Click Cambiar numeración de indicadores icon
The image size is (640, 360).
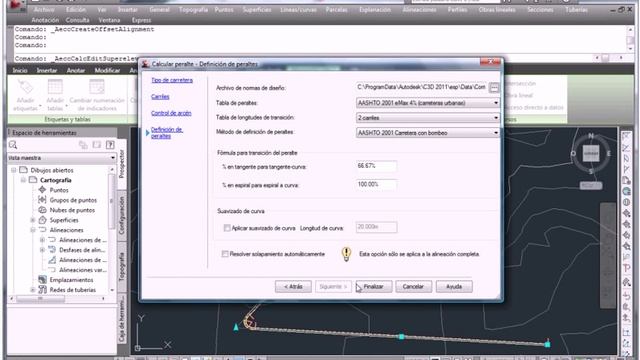(x=97, y=87)
